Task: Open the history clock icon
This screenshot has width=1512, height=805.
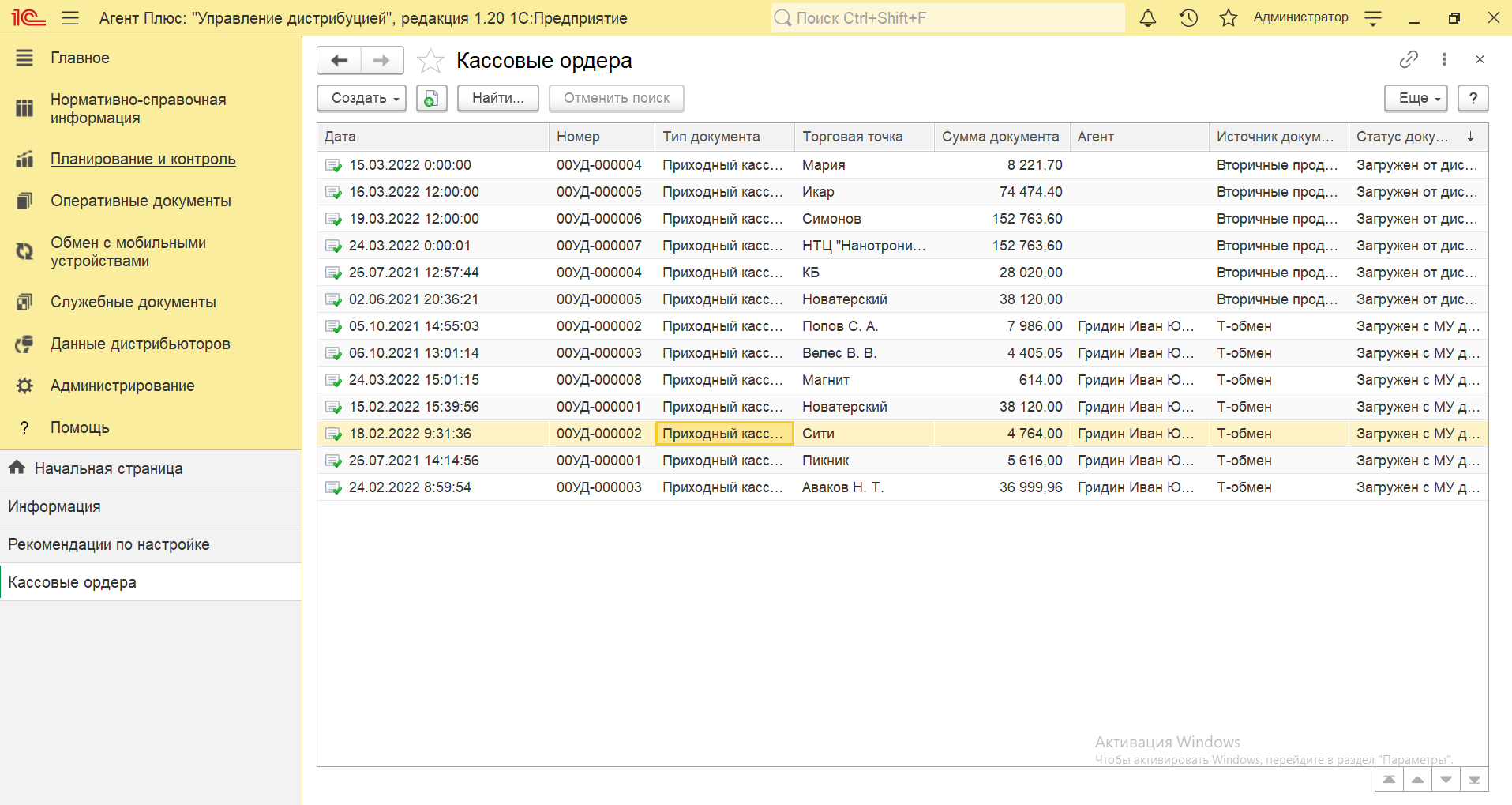Action: 1188,18
